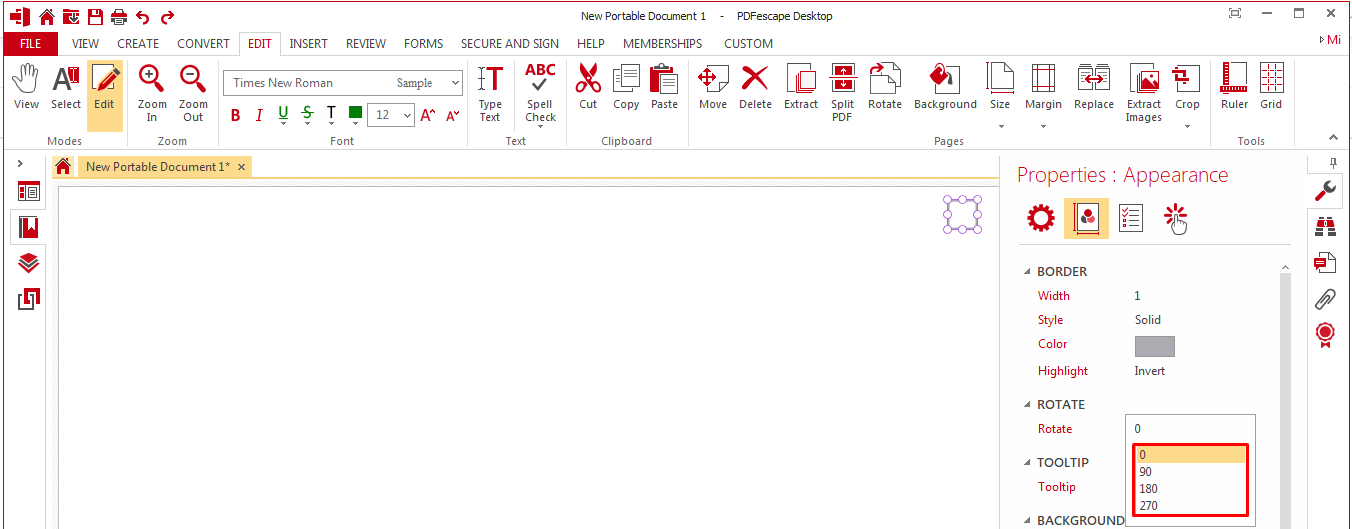
Task: Open the Attachments paperclip panel
Action: point(1325,298)
